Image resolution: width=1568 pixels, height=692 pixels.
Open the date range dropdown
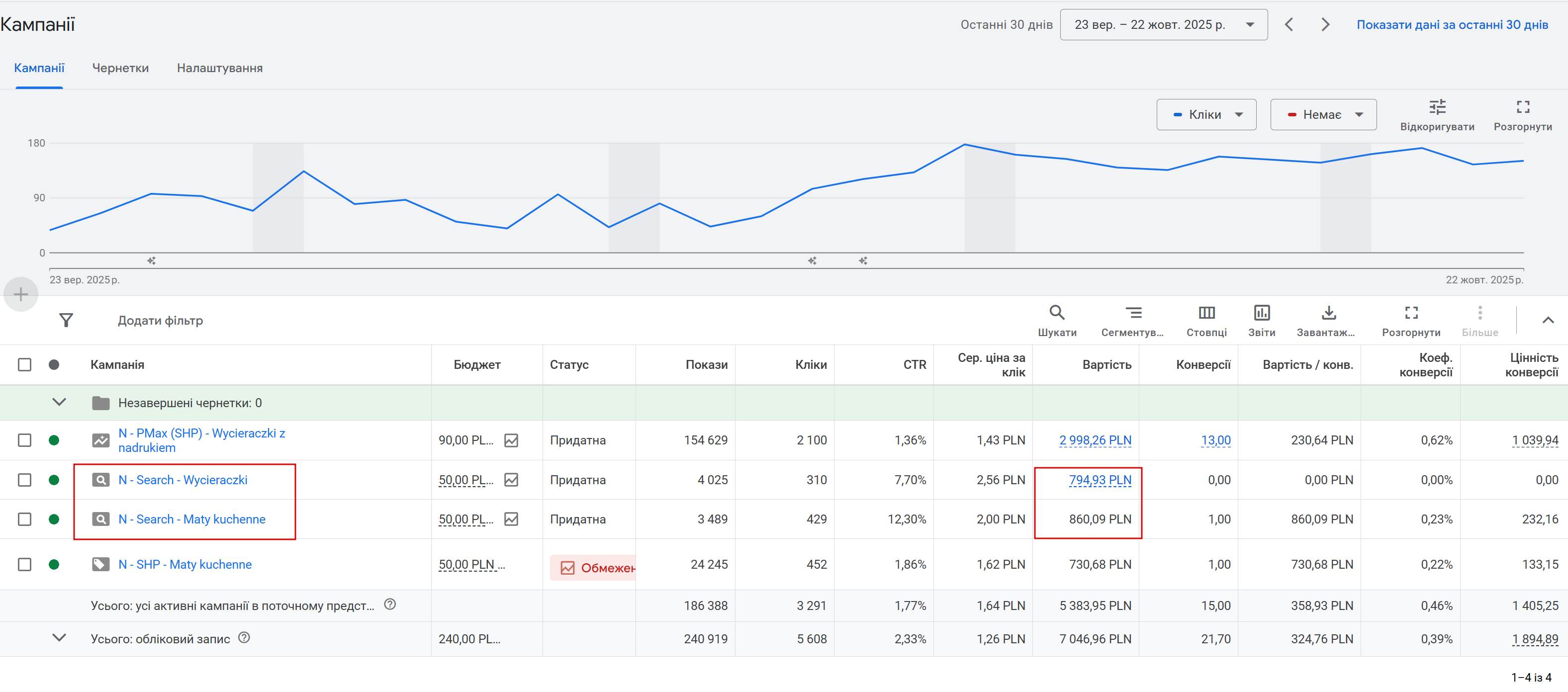1163,25
